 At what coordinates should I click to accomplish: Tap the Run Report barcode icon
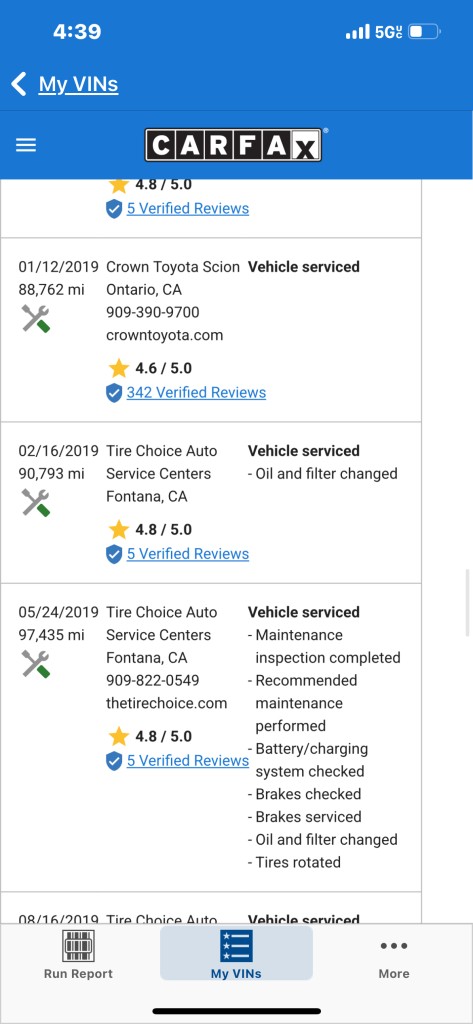click(x=78, y=946)
